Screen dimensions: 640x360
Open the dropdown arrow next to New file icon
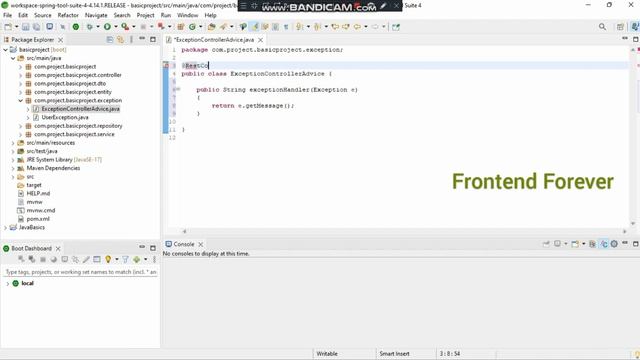point(16,27)
